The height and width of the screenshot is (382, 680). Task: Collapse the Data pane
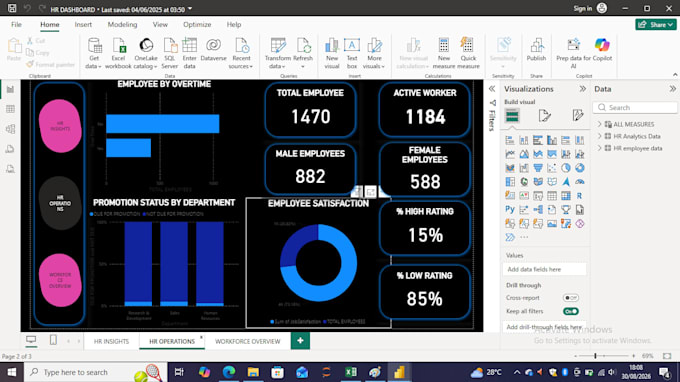point(672,89)
